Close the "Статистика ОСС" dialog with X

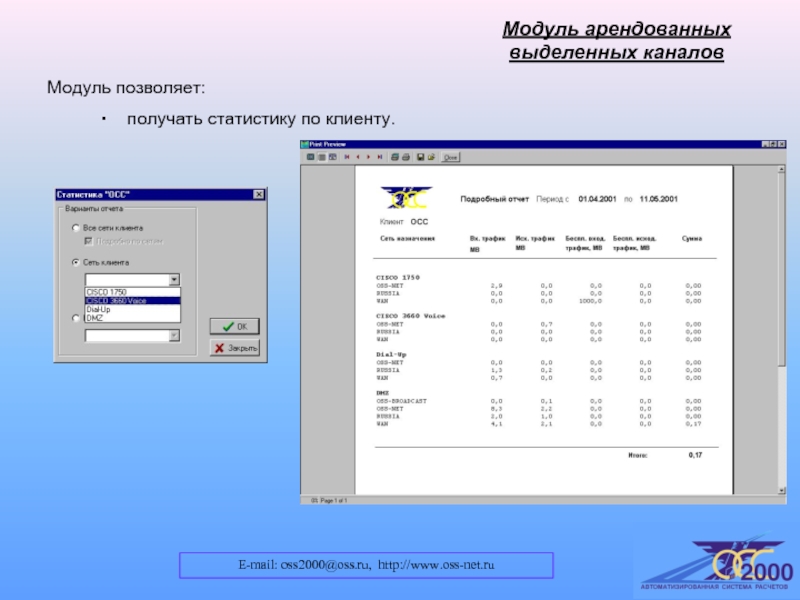pos(259,194)
